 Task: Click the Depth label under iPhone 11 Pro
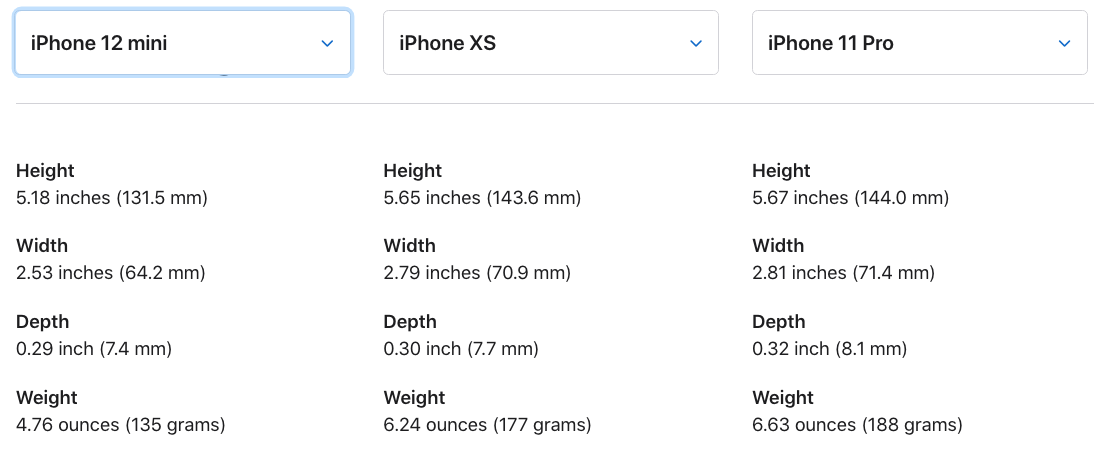click(x=779, y=322)
